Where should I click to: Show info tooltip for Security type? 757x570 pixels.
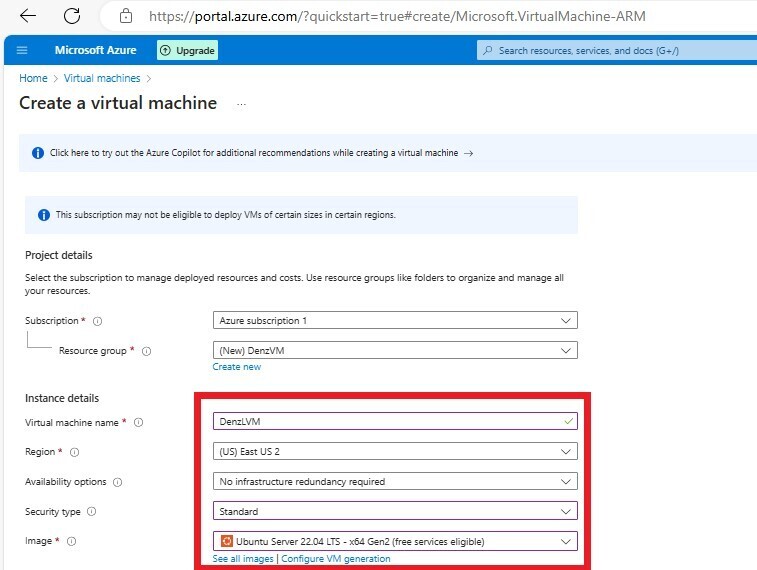point(91,512)
